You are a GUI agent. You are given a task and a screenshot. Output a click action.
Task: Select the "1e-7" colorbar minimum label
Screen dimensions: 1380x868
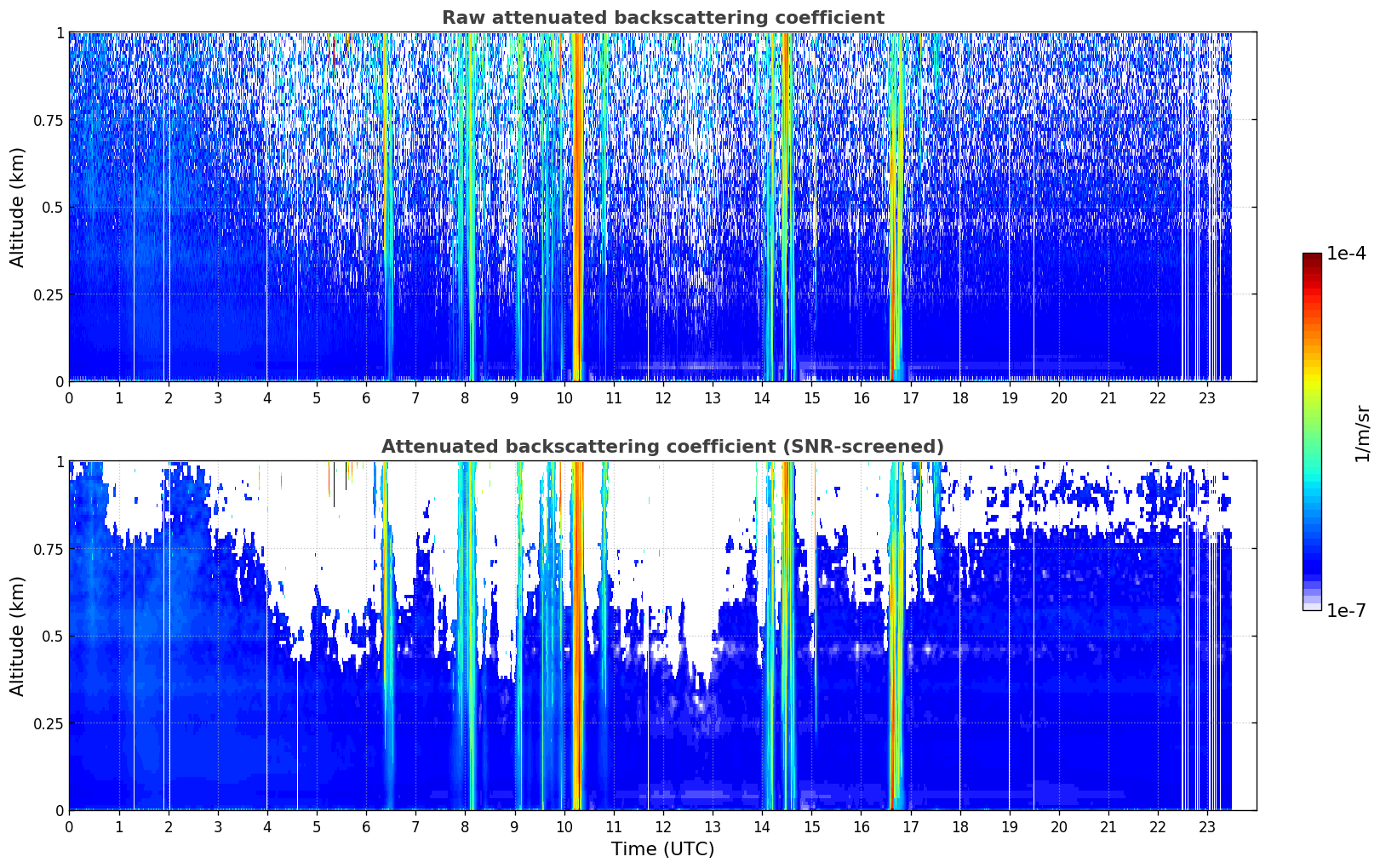1346,610
